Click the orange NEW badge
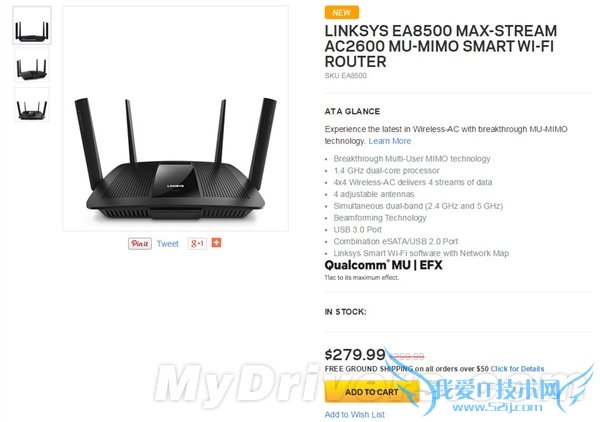The image size is (600, 422). (x=342, y=13)
